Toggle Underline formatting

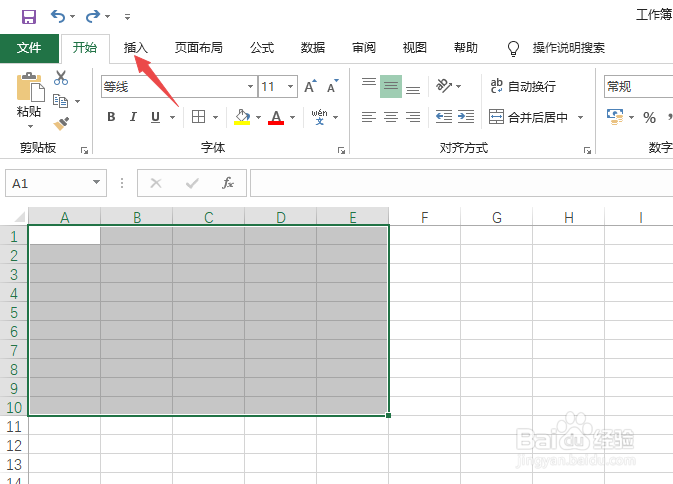(155, 117)
